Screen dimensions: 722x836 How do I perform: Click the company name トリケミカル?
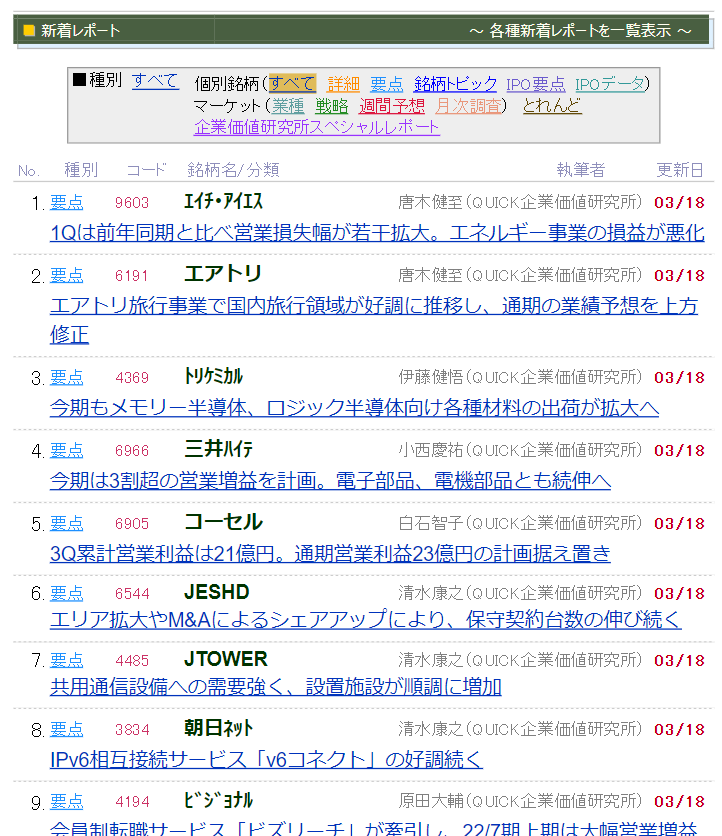pos(213,376)
